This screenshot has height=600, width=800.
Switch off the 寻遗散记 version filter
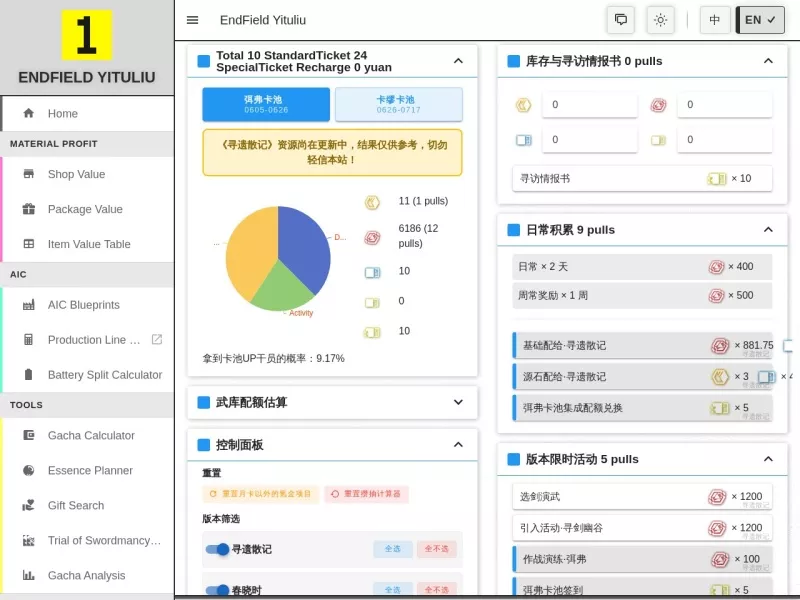pos(217,549)
